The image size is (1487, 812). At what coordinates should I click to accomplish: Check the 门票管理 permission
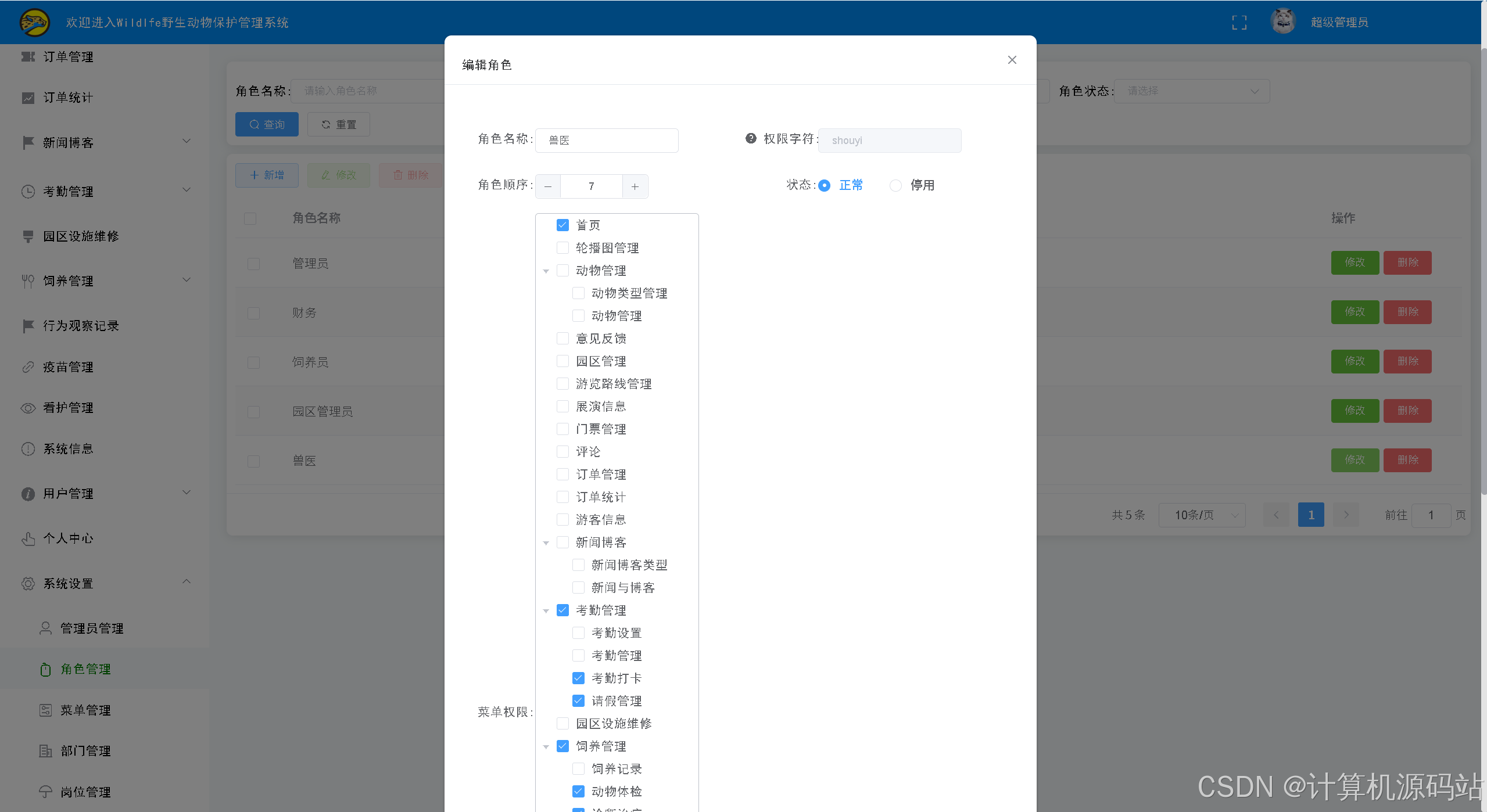562,429
